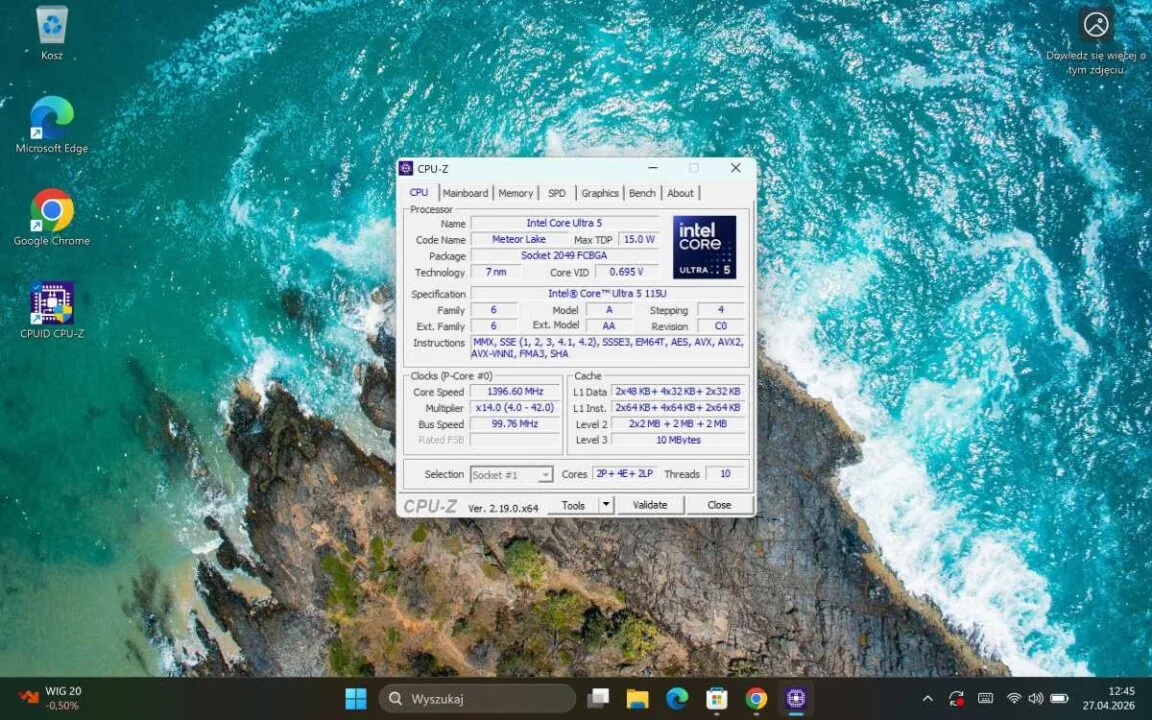Open File Explorer from the taskbar
Image resolution: width=1152 pixels, height=720 pixels.
pyautogui.click(x=638, y=698)
